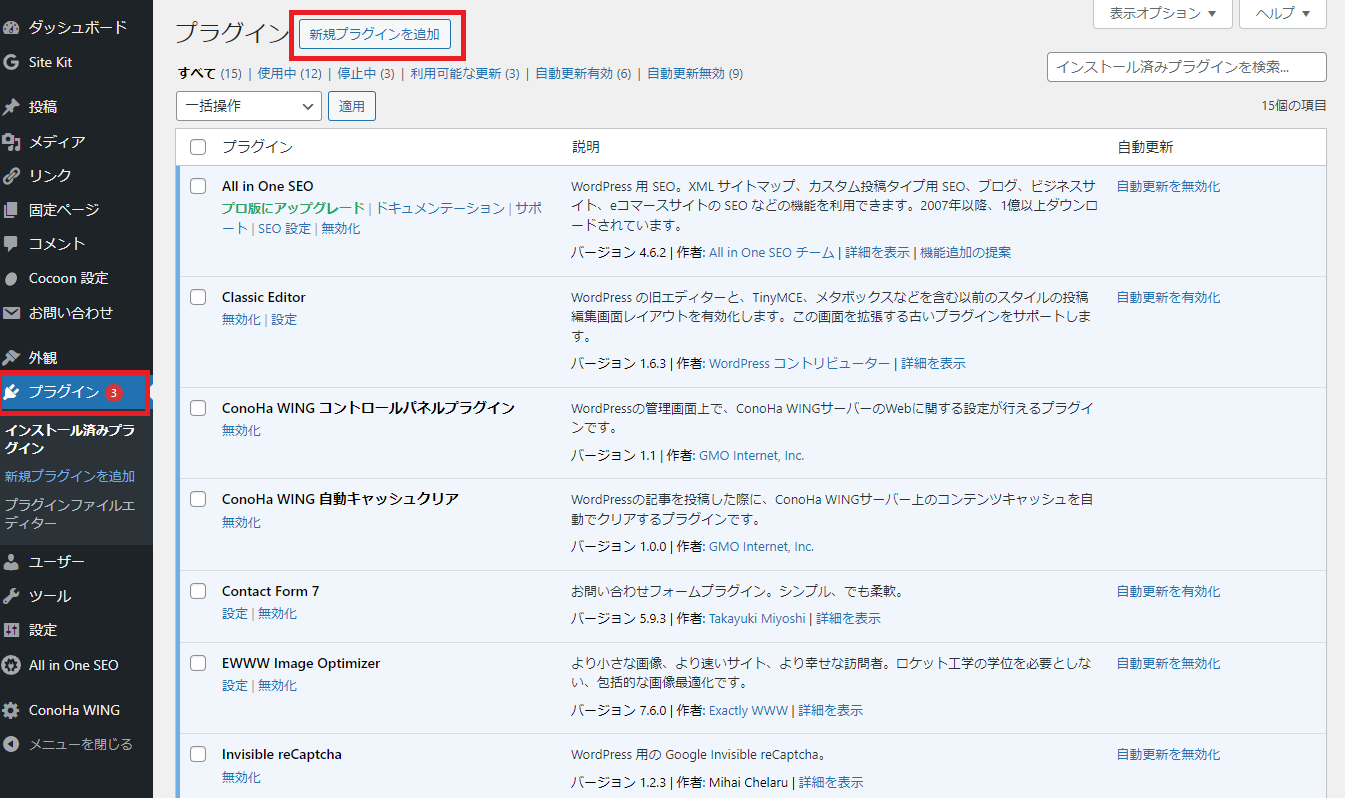
Task: Open SEO 設定 link under All in One SEO
Action: point(284,229)
